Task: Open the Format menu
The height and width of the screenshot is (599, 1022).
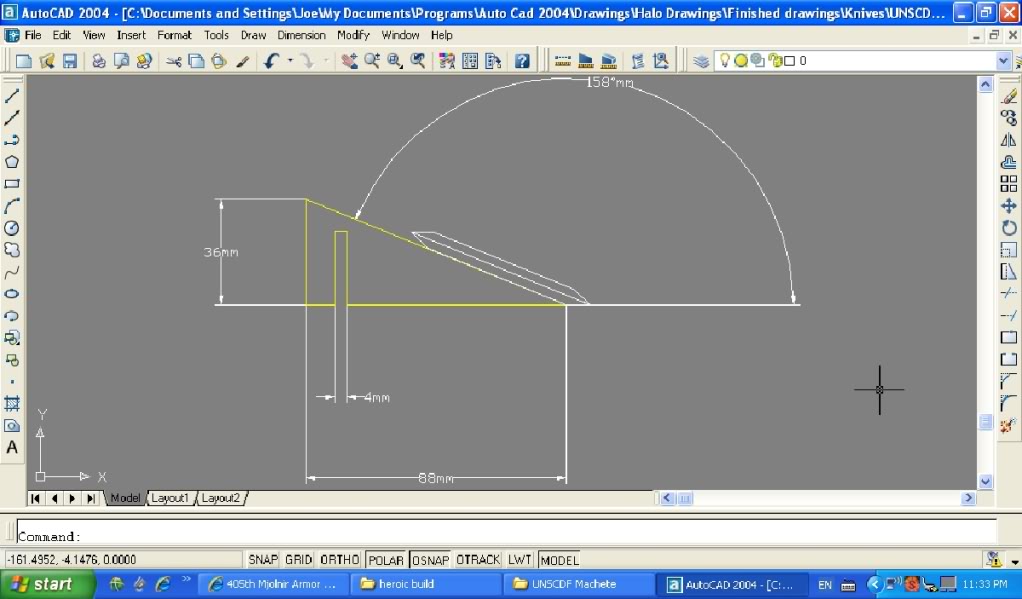Action: point(174,35)
